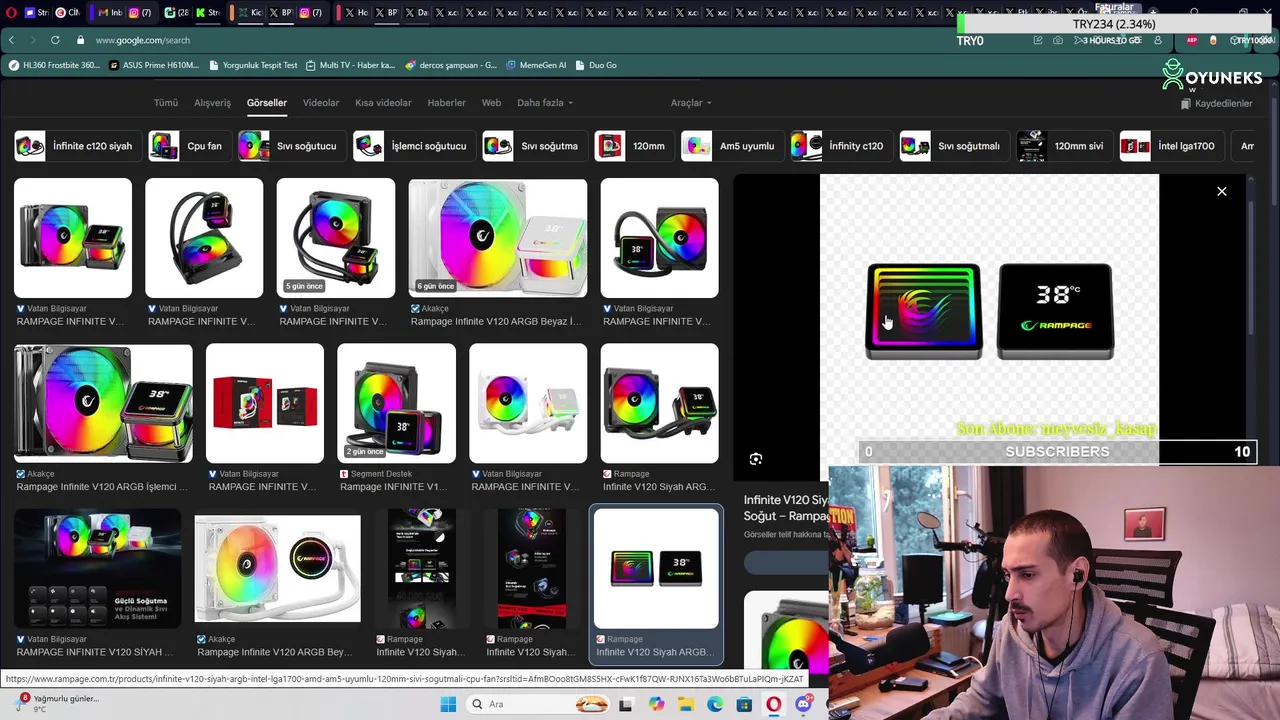Switch to the Alışveriş search tab
The height and width of the screenshot is (720, 1280).
tap(212, 103)
